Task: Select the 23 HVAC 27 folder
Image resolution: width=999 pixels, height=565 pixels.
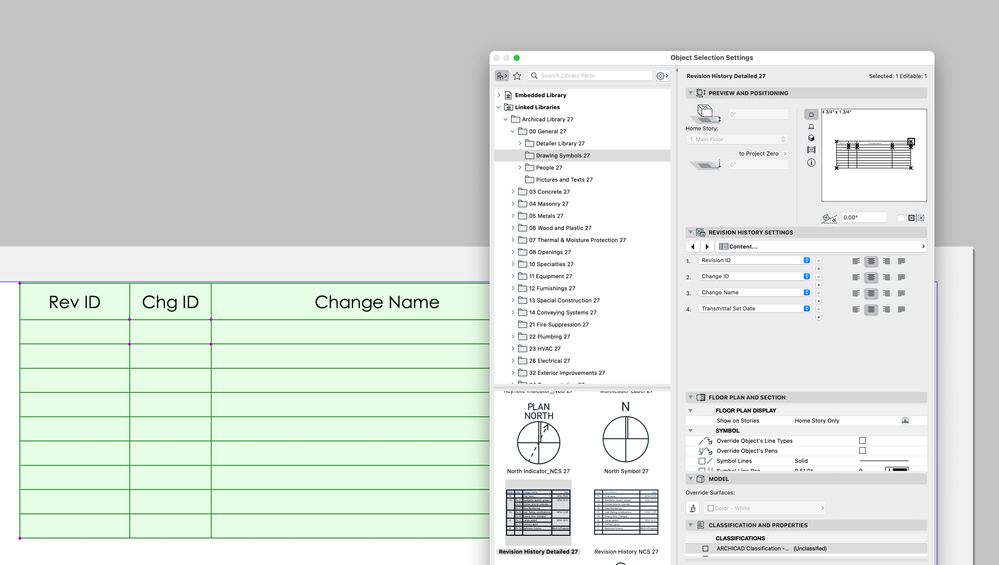Action: click(546, 349)
